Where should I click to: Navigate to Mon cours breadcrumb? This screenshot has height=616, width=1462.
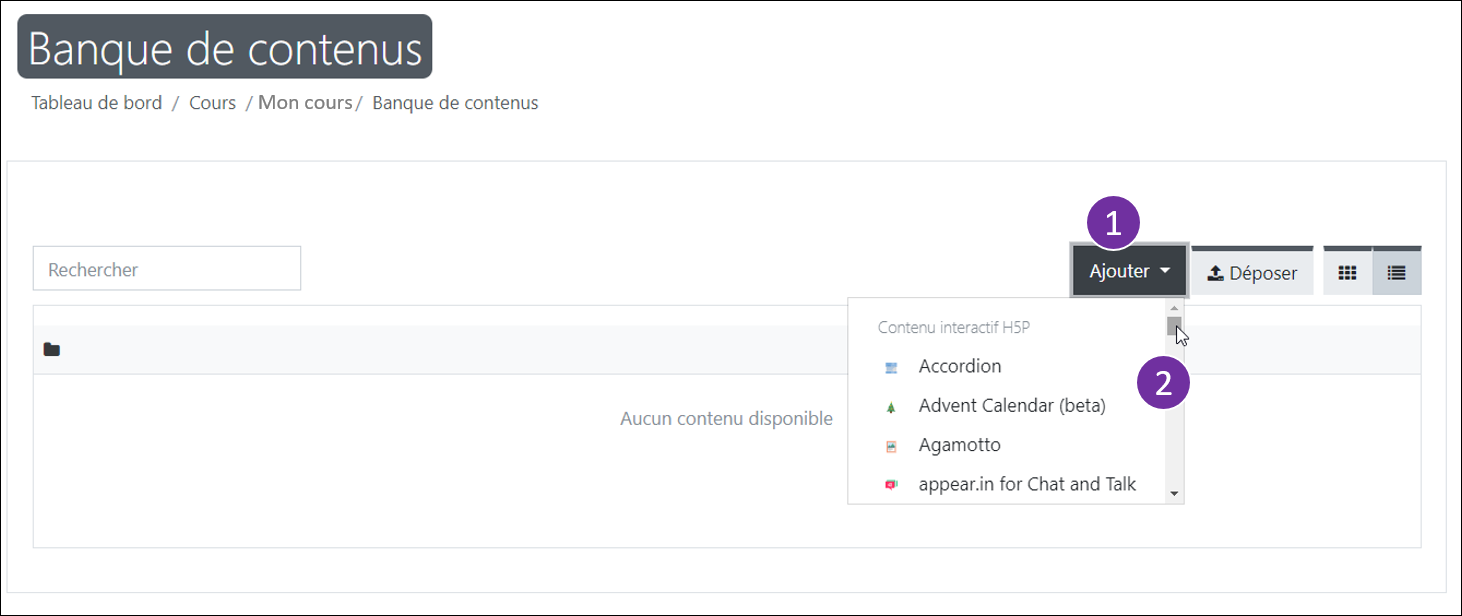[x=305, y=103]
